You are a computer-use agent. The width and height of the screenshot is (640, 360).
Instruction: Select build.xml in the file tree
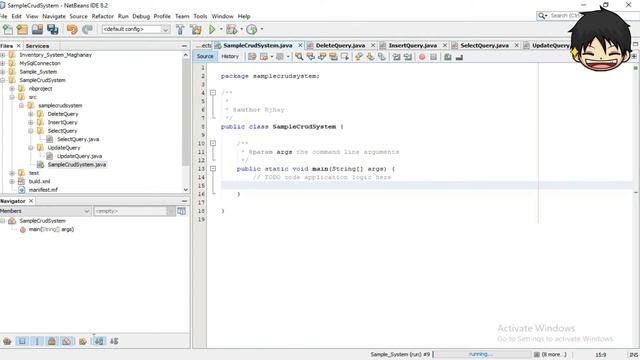click(x=40, y=181)
